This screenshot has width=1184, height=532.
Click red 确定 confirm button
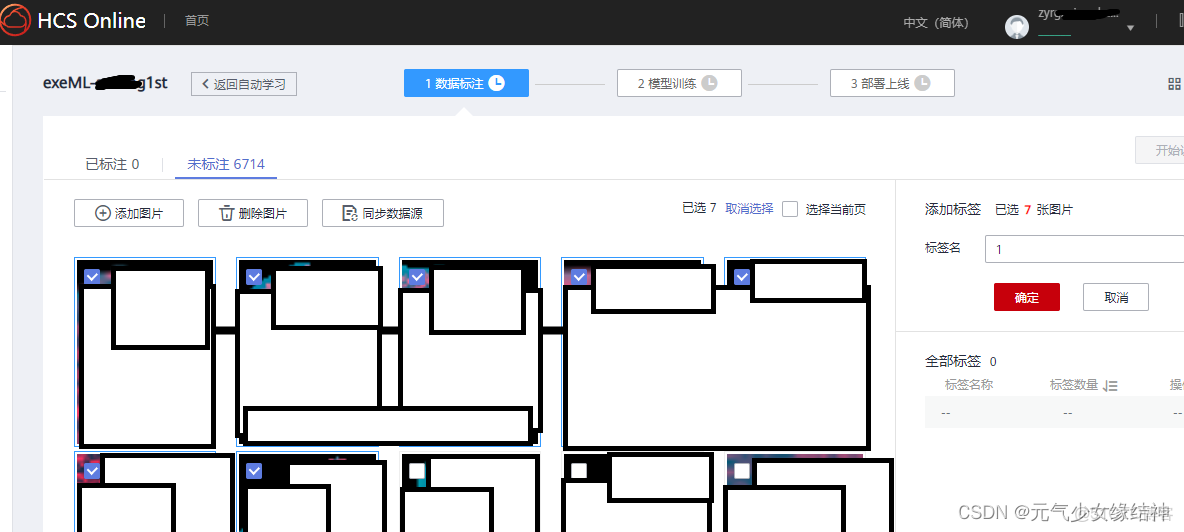1027,297
